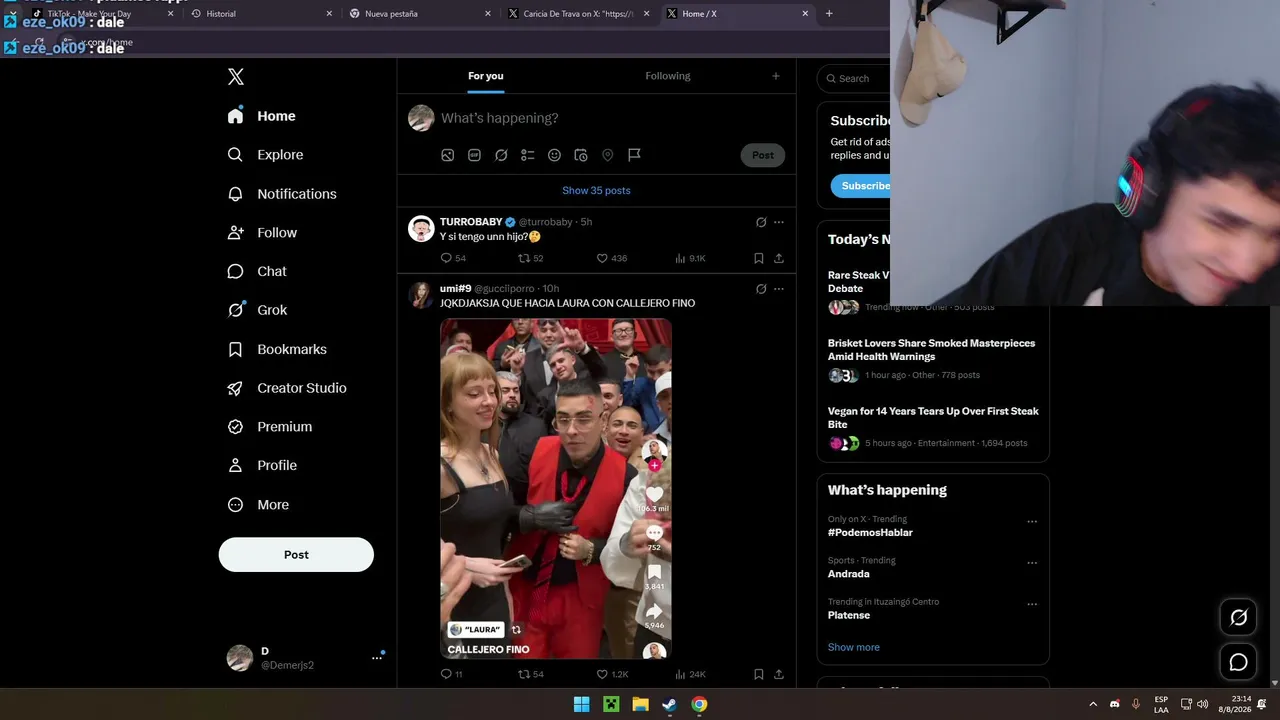Open Notifications from the sidebar

(282, 194)
